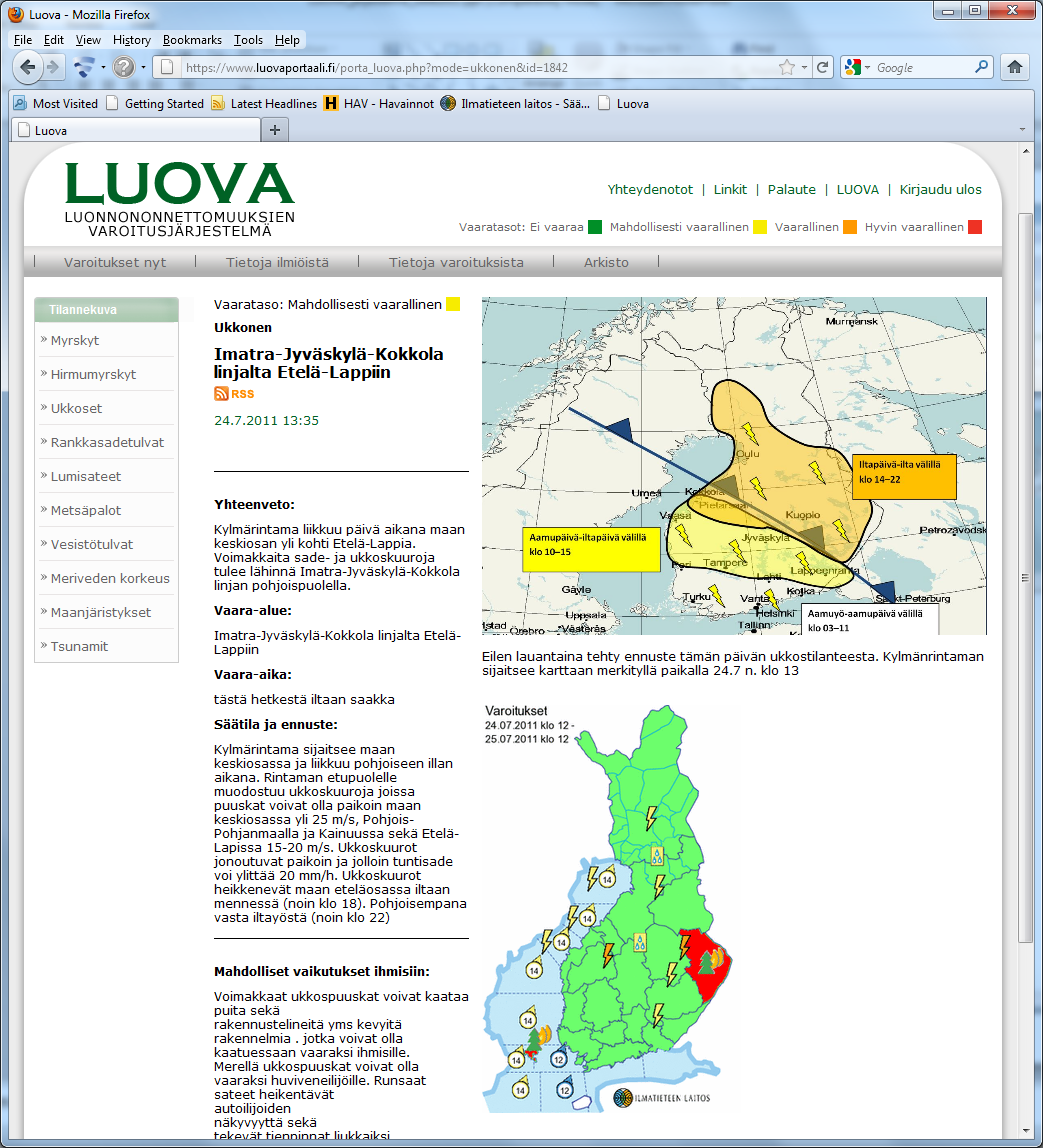
Task: Click the forest fire warning icon in red region
Action: [x=710, y=959]
